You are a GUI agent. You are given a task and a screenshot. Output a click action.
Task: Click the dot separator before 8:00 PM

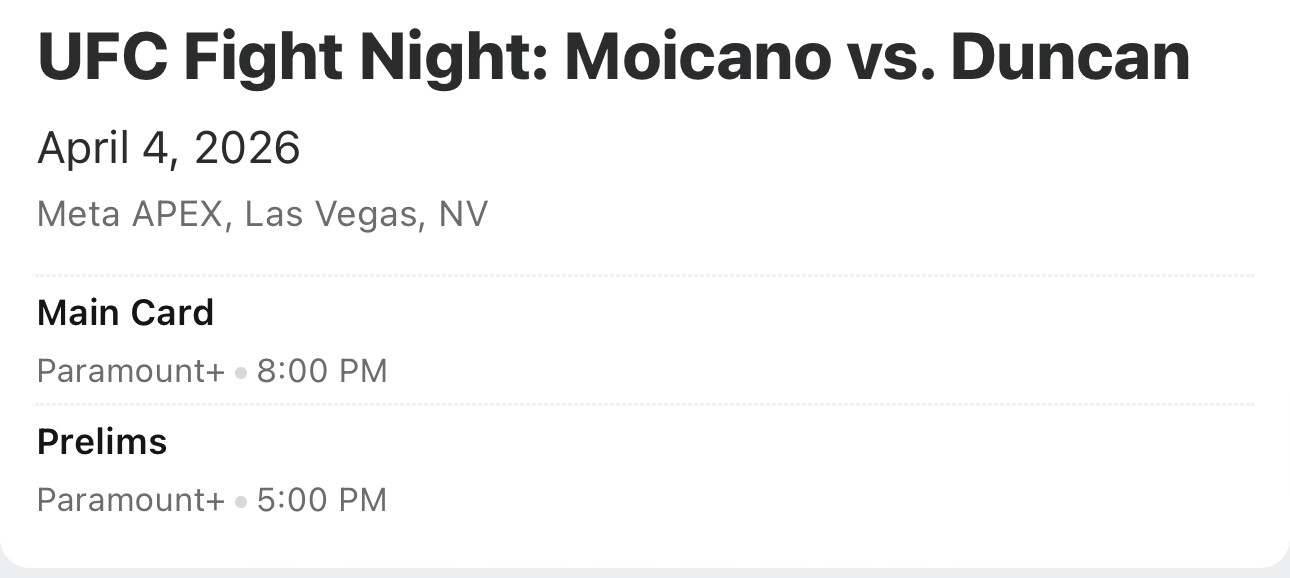240,373
